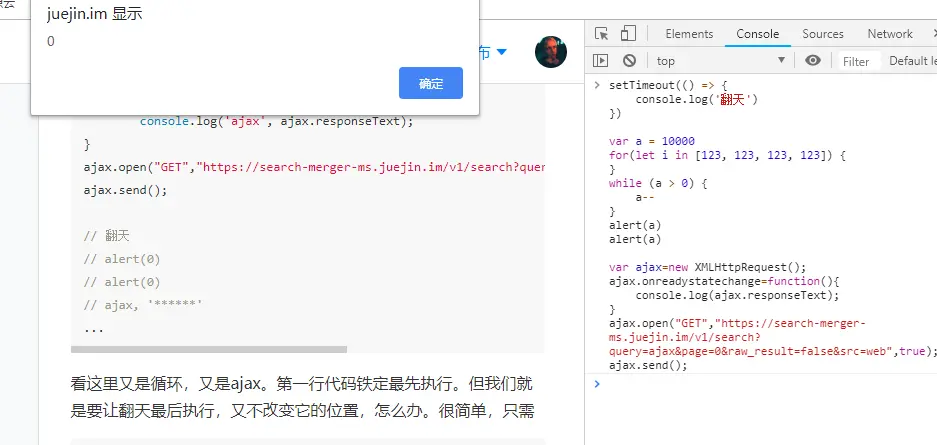Open the Elements tab in DevTools
937x445 pixels.
(689, 34)
